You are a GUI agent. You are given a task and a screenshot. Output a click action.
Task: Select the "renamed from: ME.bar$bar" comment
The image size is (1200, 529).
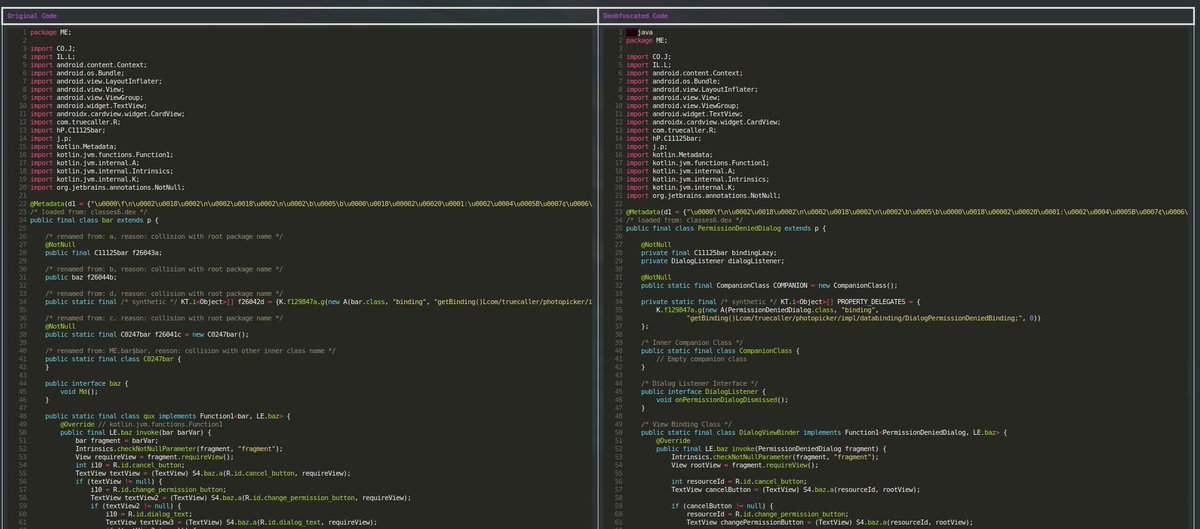[190, 350]
